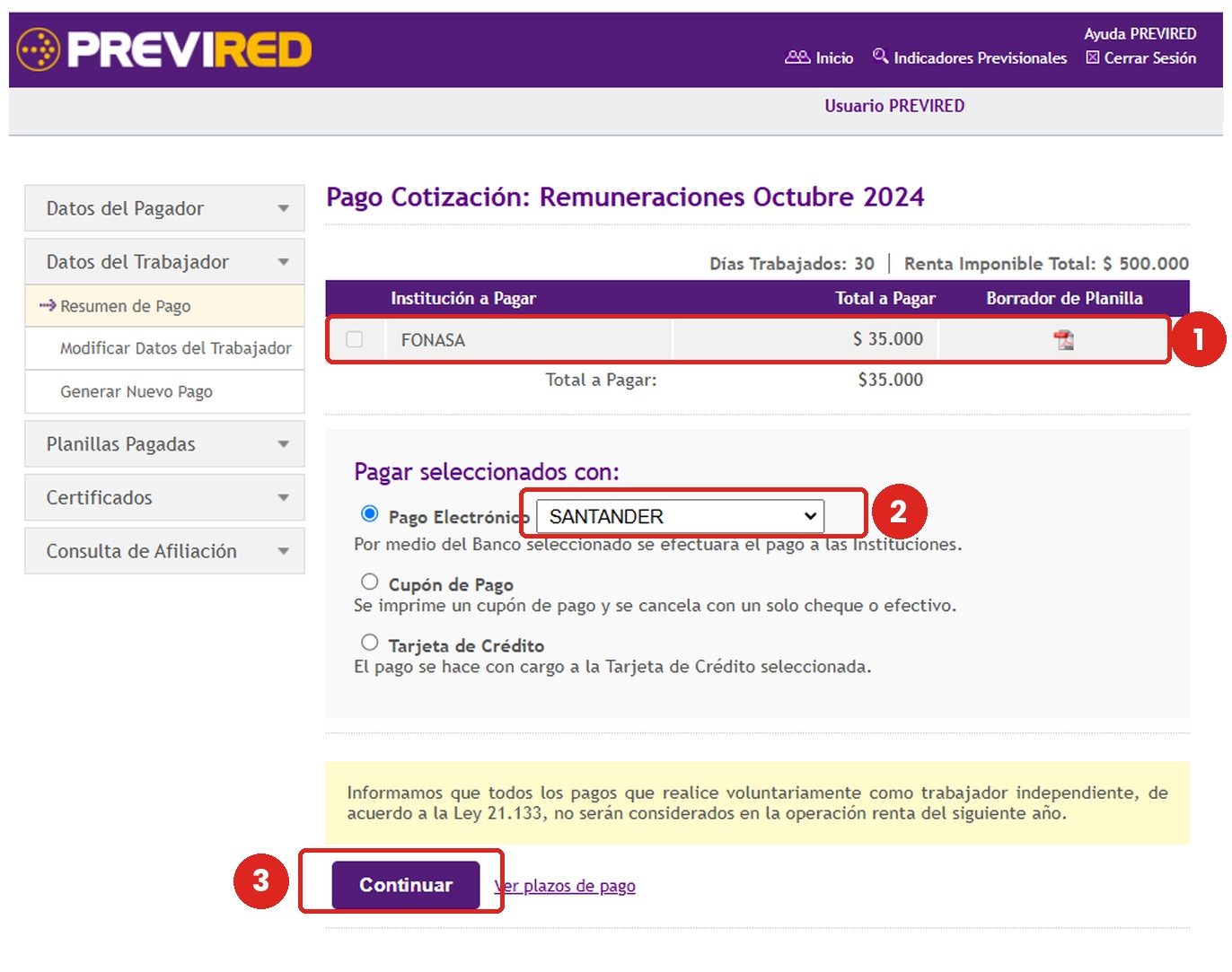Click the FONASA institution name

(433, 340)
